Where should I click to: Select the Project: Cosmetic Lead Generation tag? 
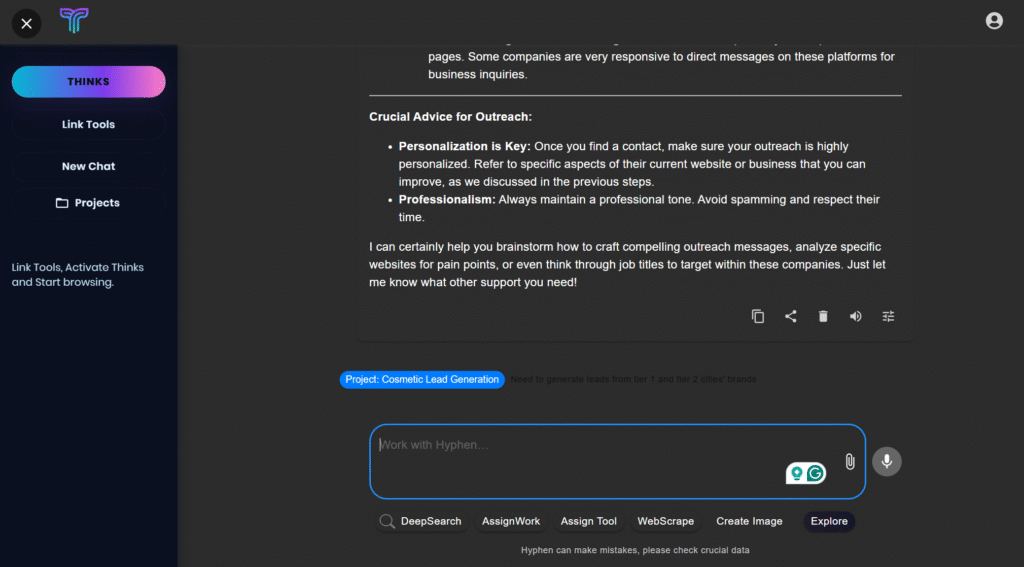[421, 380]
